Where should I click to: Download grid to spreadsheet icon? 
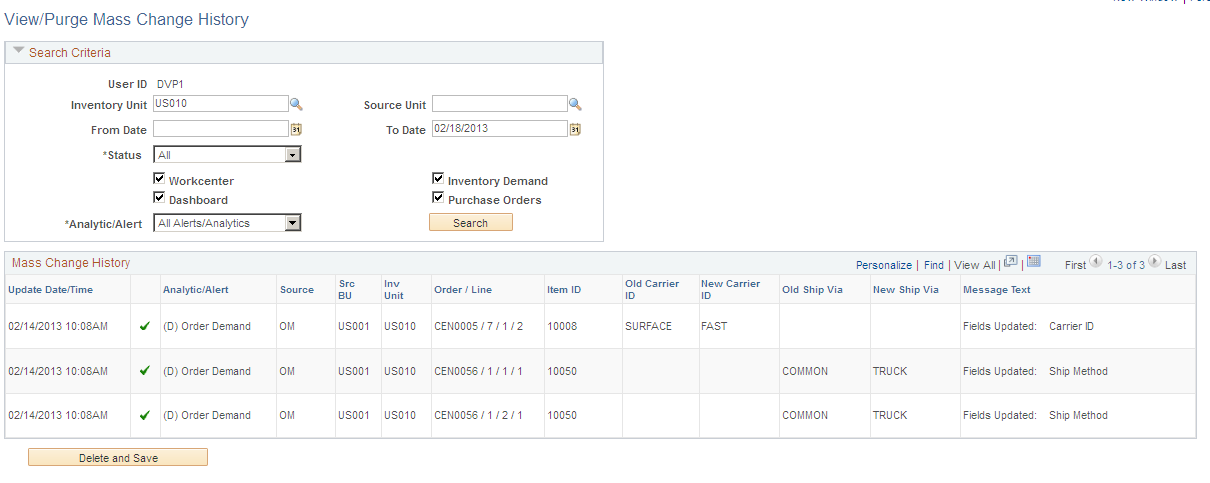pyautogui.click(x=1034, y=262)
